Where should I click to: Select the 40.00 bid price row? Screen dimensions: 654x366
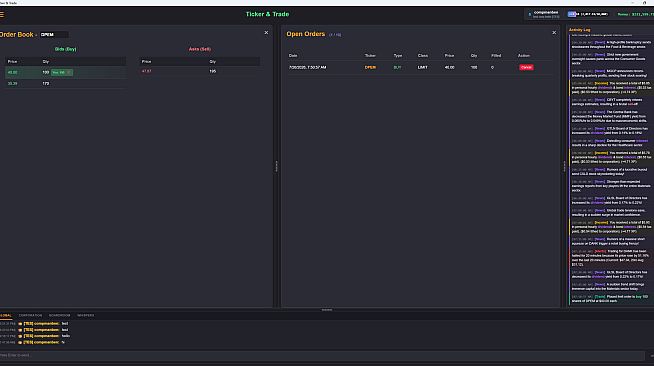pos(65,73)
